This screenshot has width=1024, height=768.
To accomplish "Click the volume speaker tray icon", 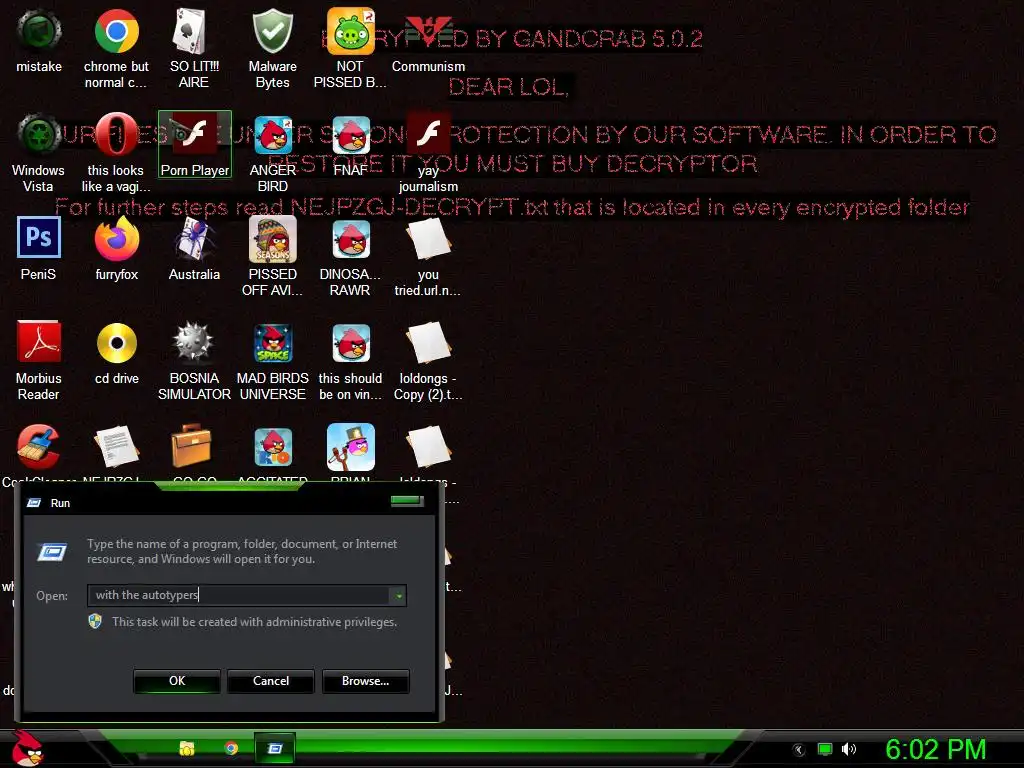I will click(x=848, y=749).
